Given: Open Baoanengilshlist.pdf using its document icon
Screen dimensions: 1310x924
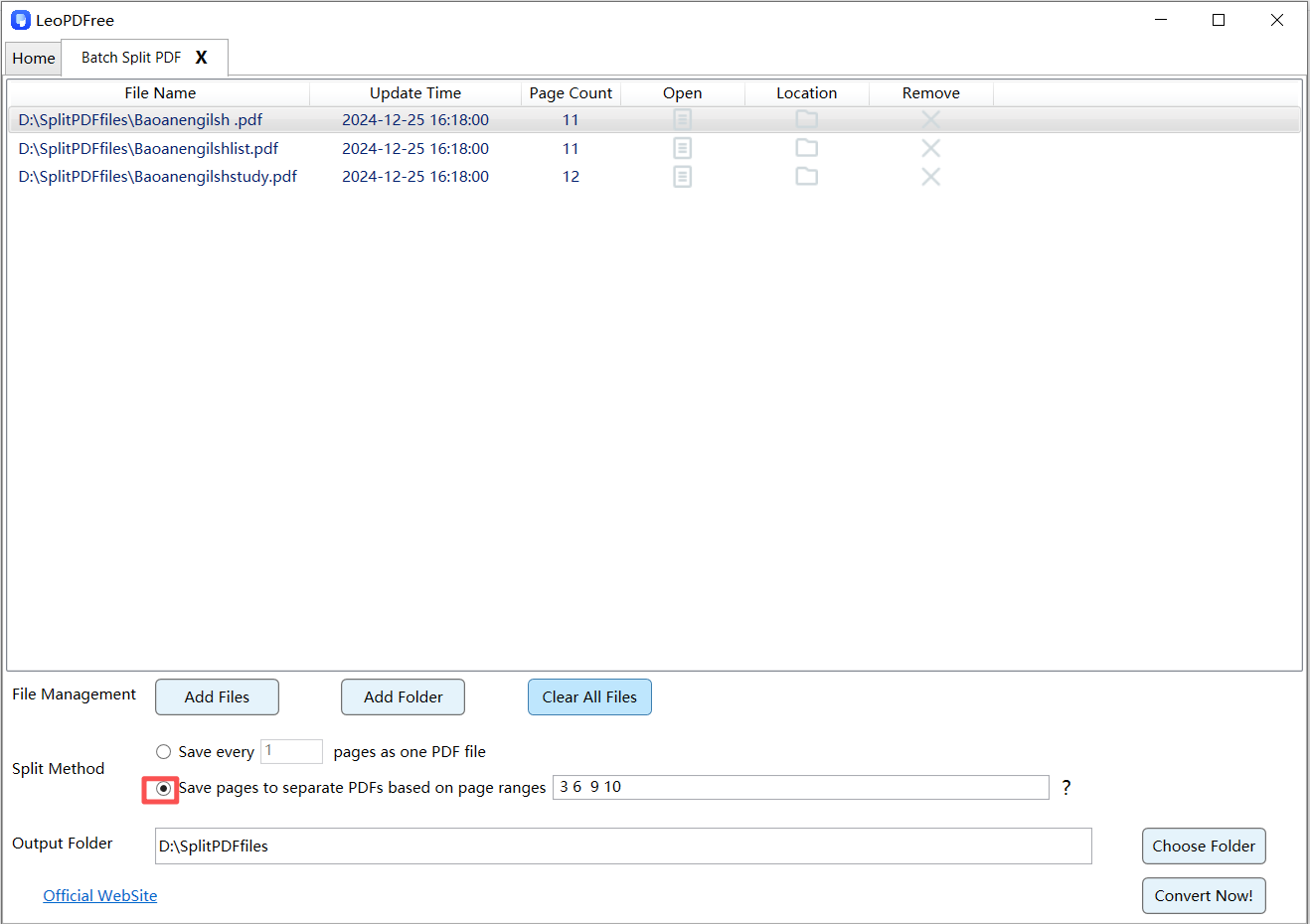Looking at the screenshot, I should (x=682, y=148).
